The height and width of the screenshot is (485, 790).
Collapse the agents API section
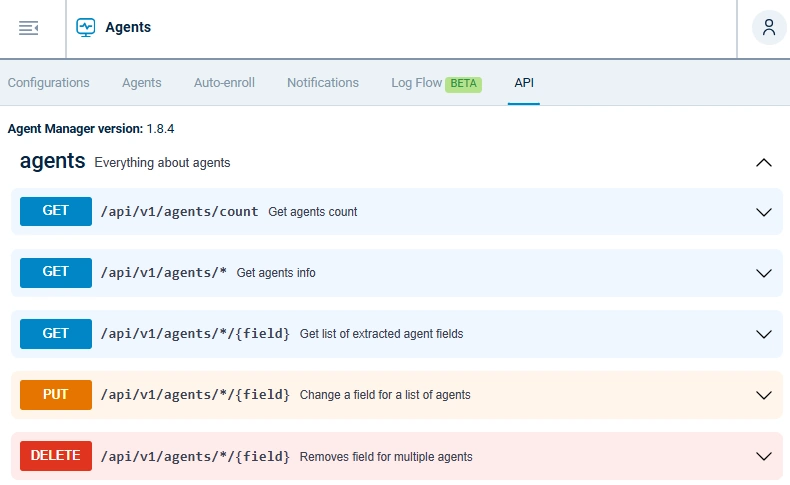click(764, 162)
